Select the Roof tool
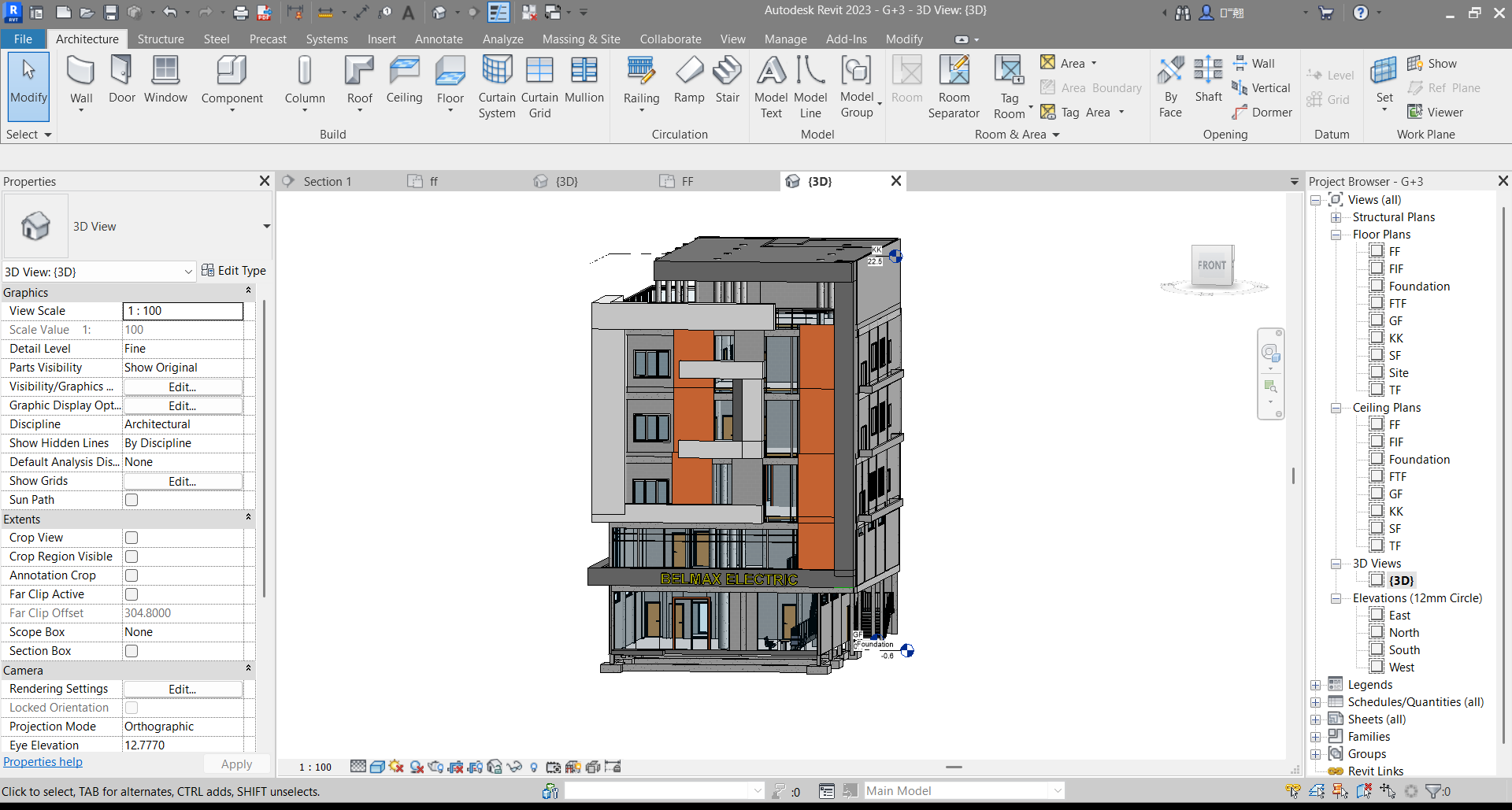This screenshot has height=810, width=1512. [359, 82]
